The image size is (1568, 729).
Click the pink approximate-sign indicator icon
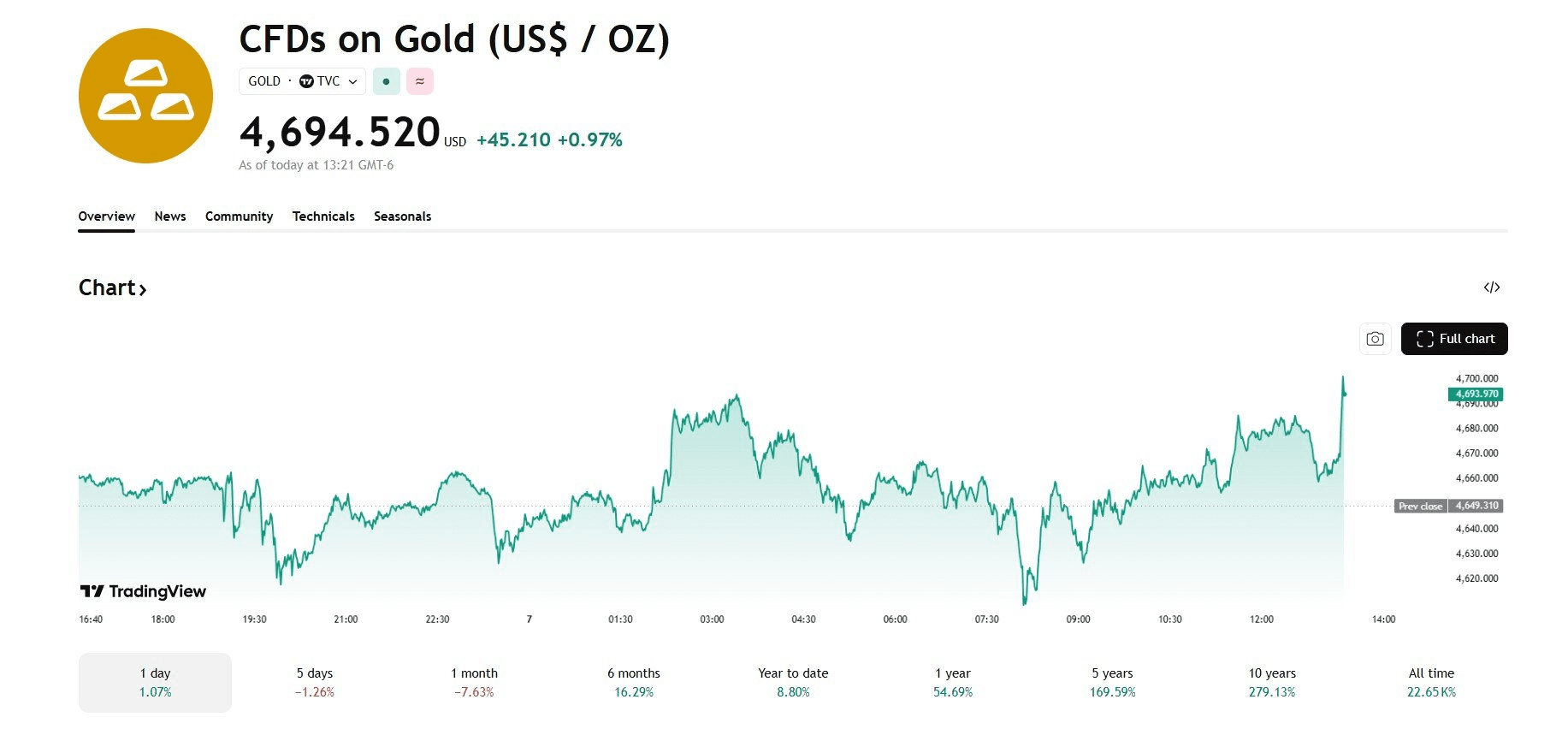[420, 81]
